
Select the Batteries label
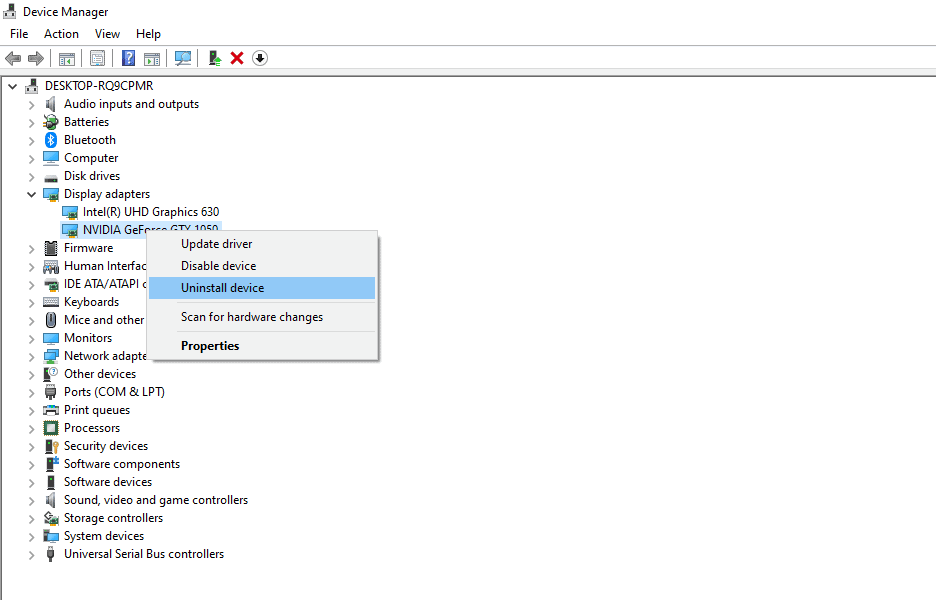coord(87,122)
